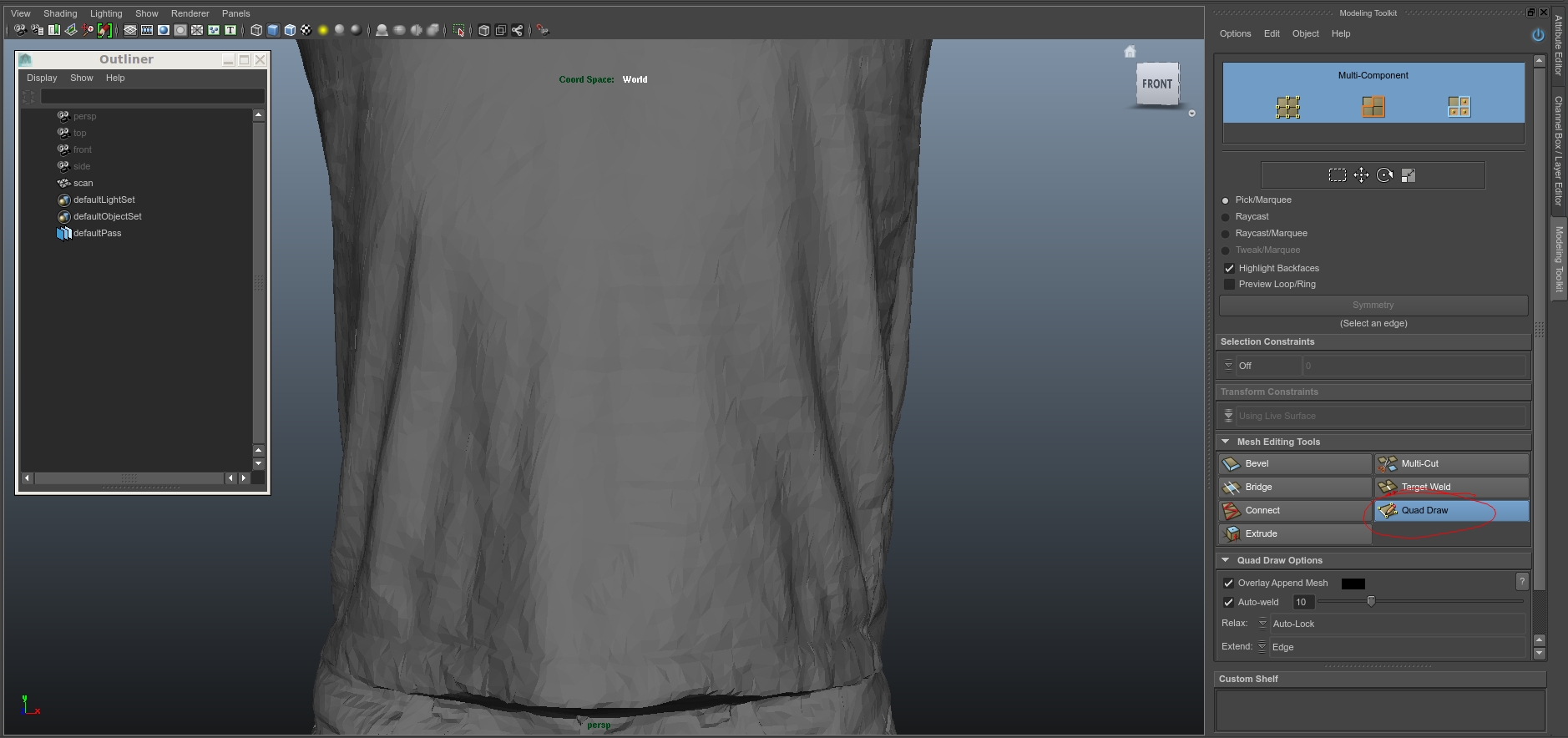The width and height of the screenshot is (1568, 738).
Task: Collapse the Mesh Editing Tools section
Action: coord(1226,442)
